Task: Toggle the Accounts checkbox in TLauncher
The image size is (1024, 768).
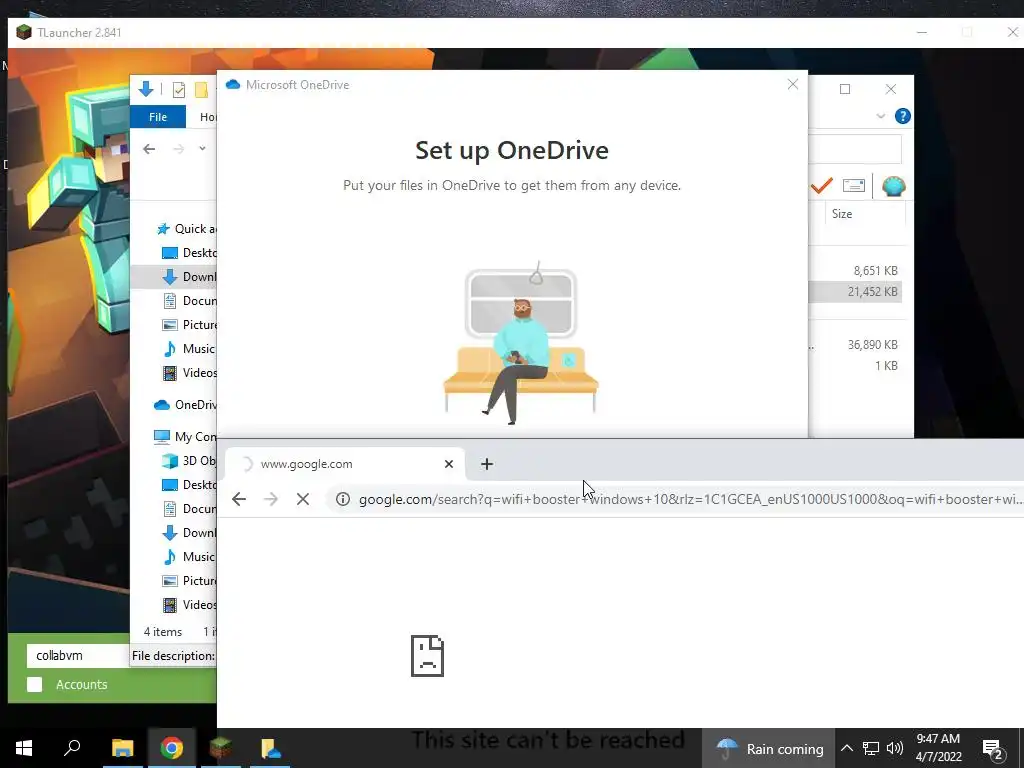Action: tap(35, 684)
